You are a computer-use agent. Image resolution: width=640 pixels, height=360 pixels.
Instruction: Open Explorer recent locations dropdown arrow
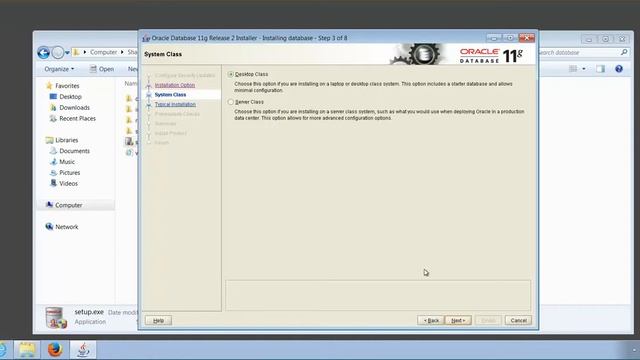67,53
